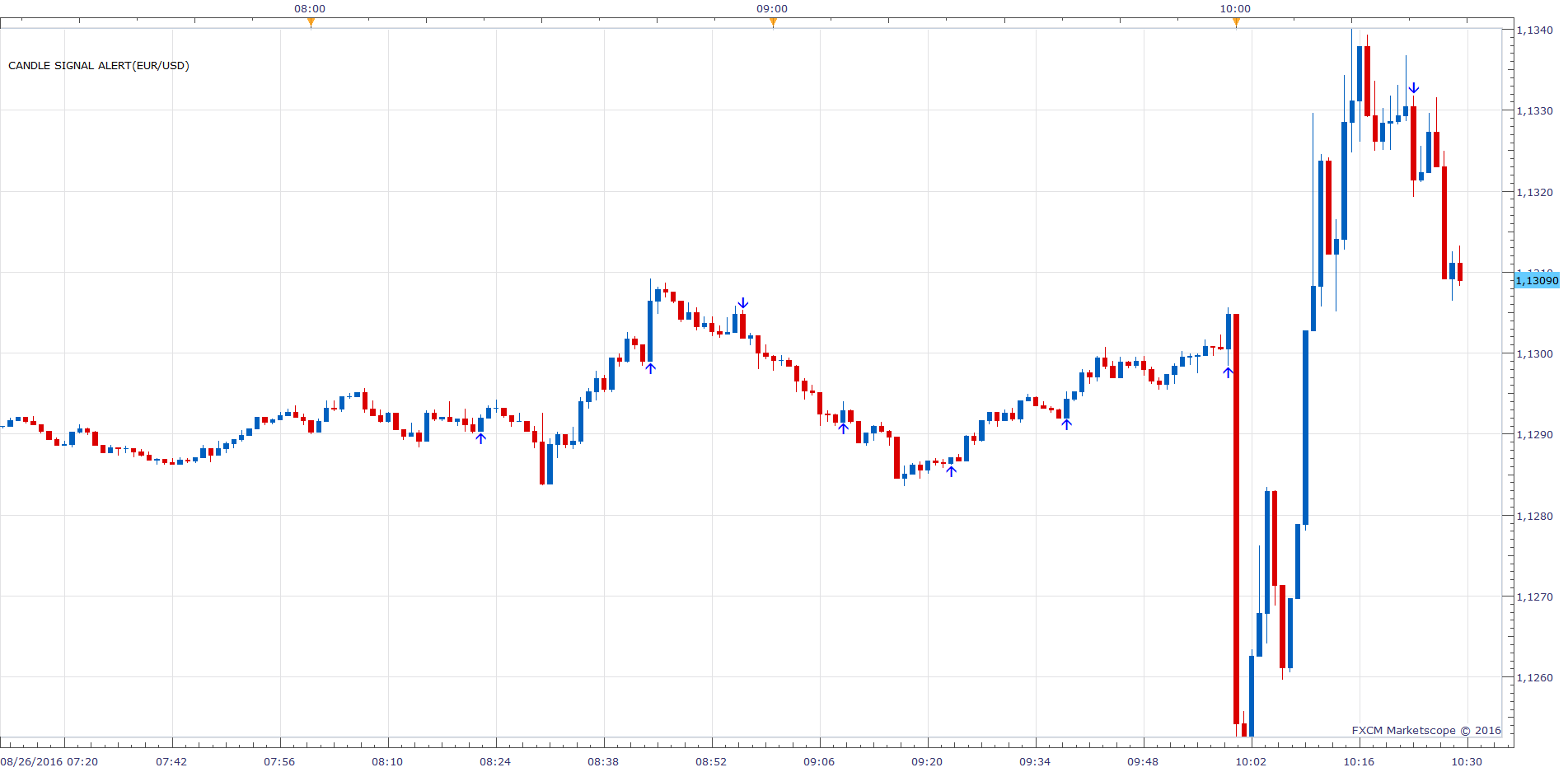
Task: Select the up-arrow signal near 09:09
Action: 843,428
